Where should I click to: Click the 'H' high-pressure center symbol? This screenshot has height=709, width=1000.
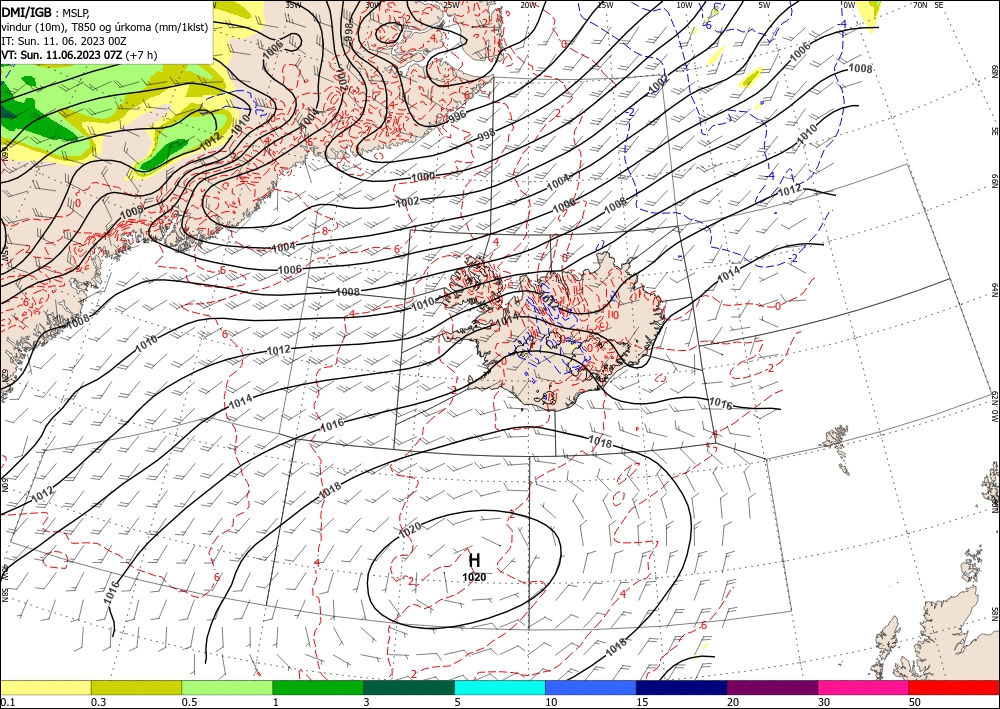[x=474, y=560]
